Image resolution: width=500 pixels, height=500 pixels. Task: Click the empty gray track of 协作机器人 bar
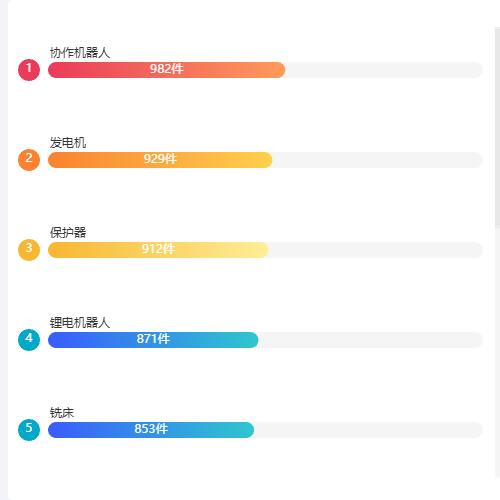[384, 70]
